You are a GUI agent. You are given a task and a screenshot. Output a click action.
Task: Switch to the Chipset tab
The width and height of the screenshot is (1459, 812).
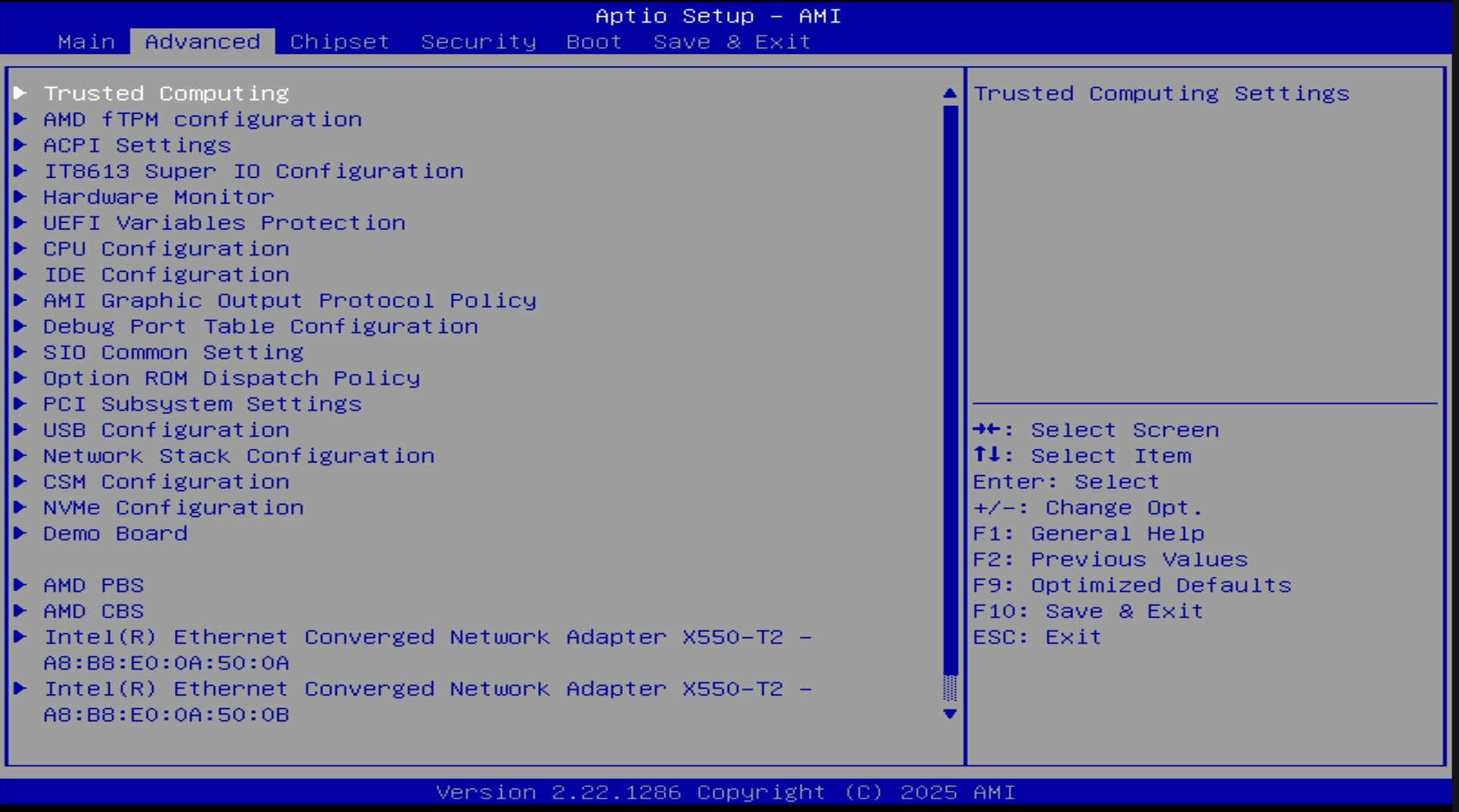[x=339, y=42]
